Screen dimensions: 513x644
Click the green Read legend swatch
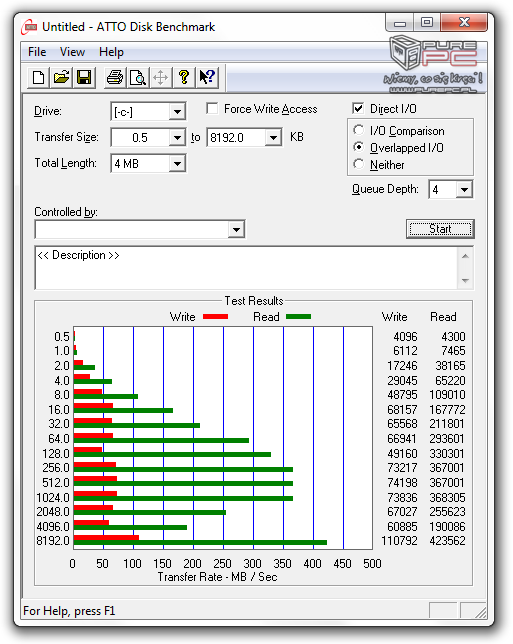pos(299,316)
